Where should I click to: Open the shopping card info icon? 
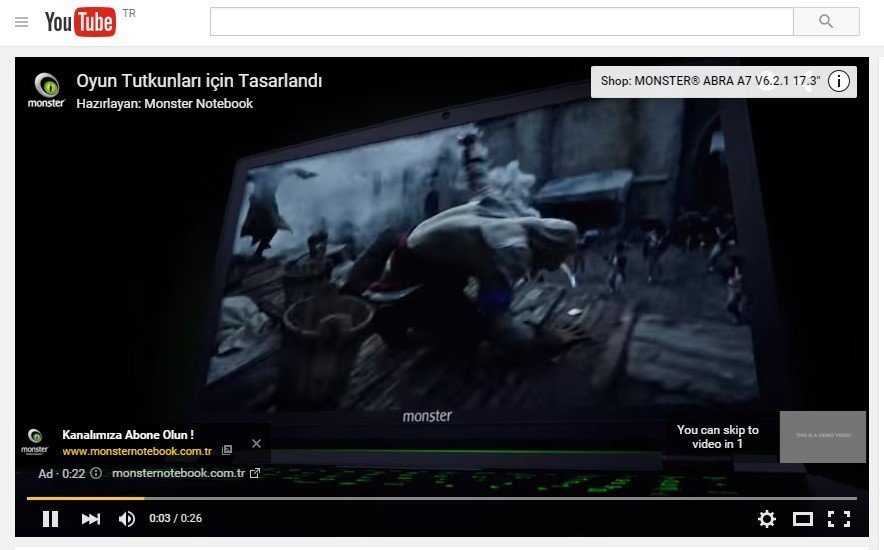tap(839, 82)
